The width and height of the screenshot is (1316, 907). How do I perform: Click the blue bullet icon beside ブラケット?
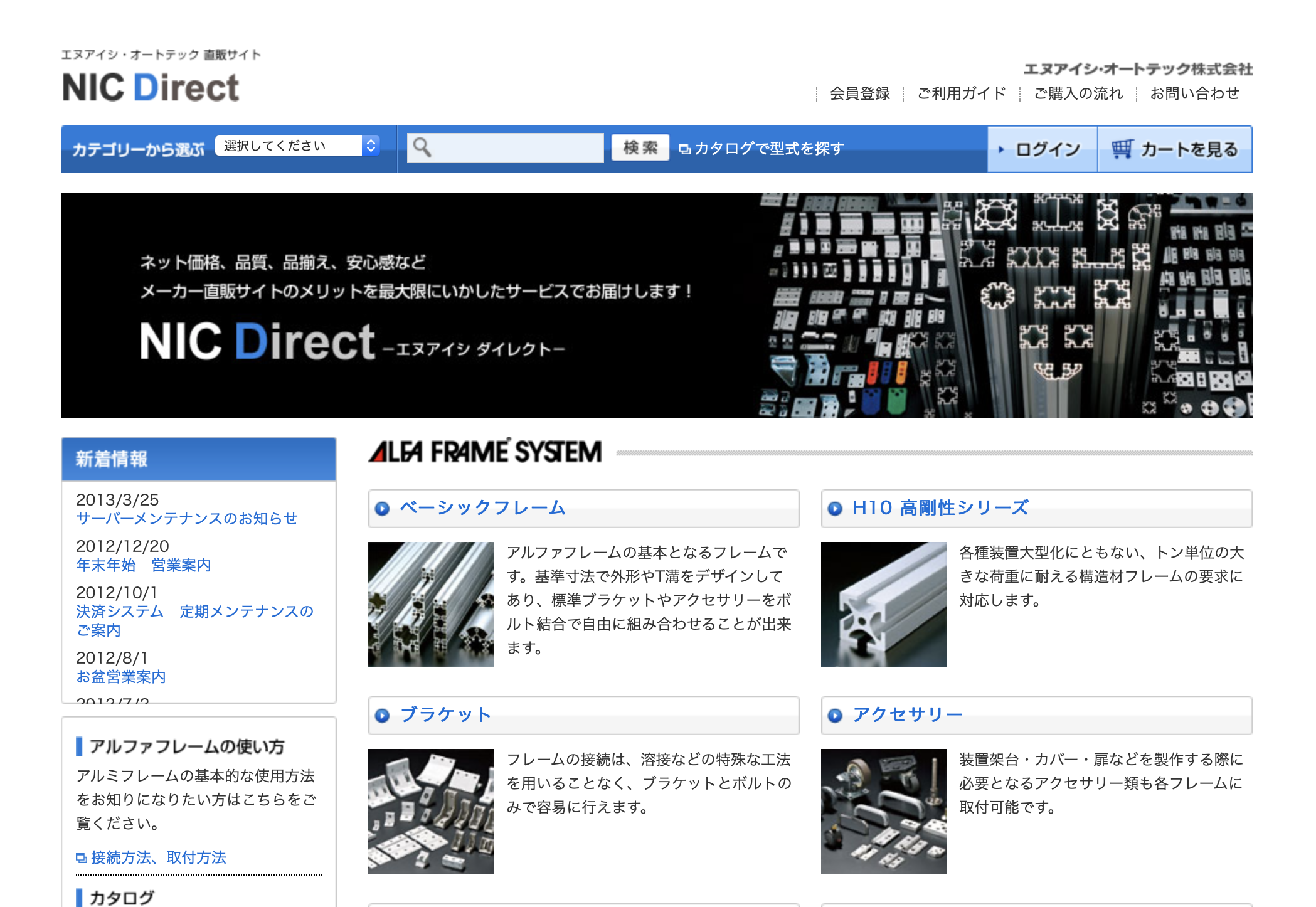pos(382,715)
